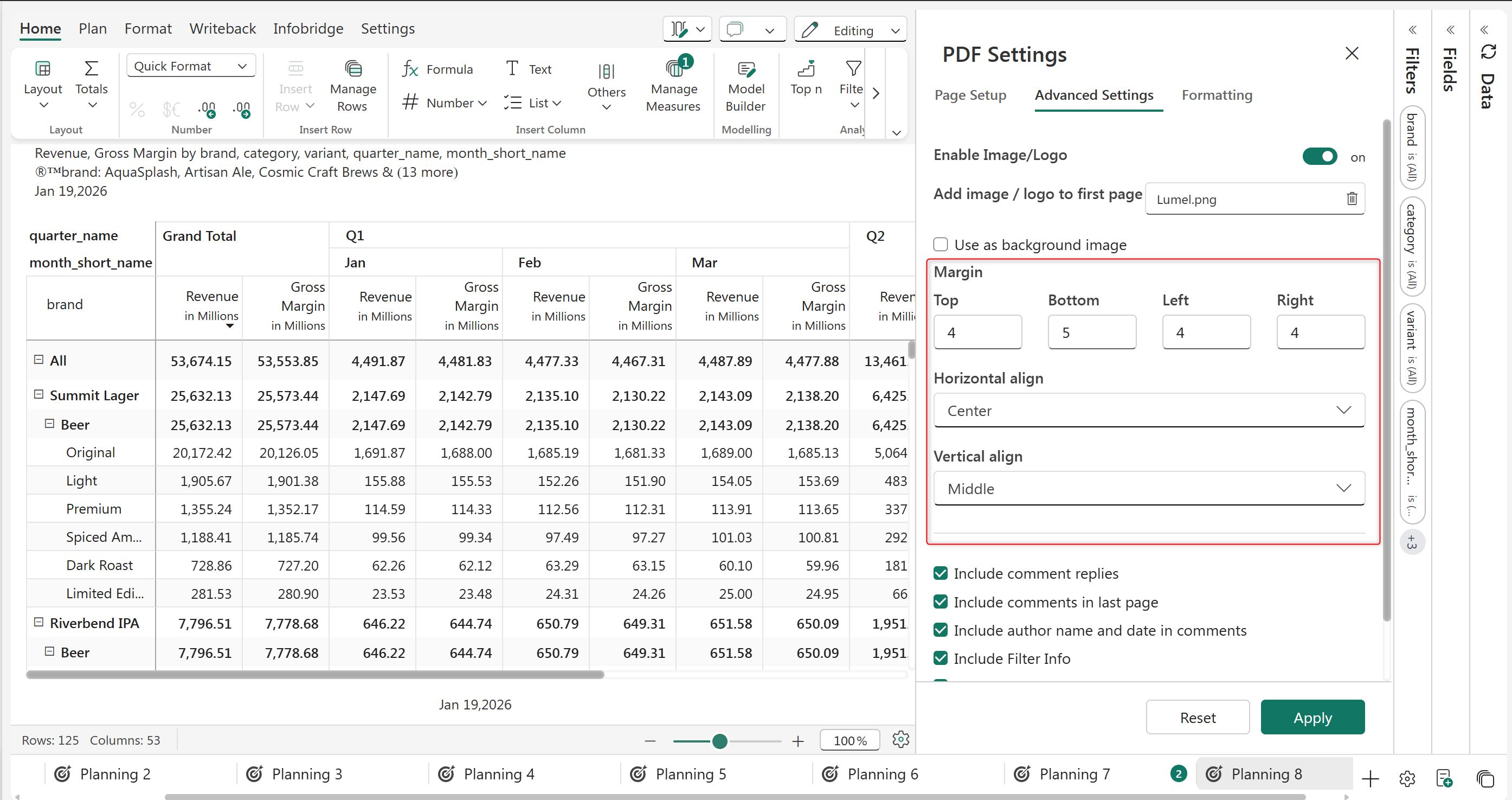Open the Writeback ribbon tab
Image resolution: width=1512 pixels, height=800 pixels.
click(222, 28)
